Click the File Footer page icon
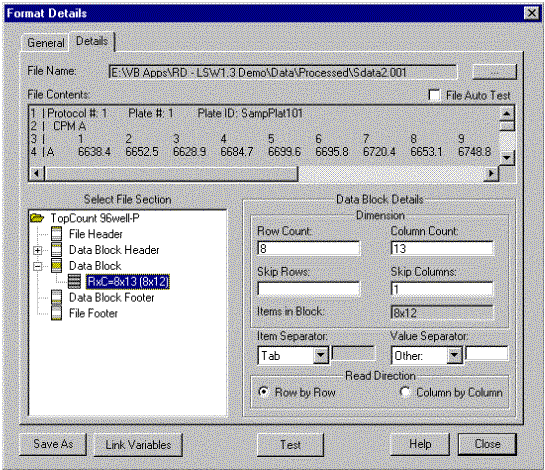 pyautogui.click(x=56, y=313)
